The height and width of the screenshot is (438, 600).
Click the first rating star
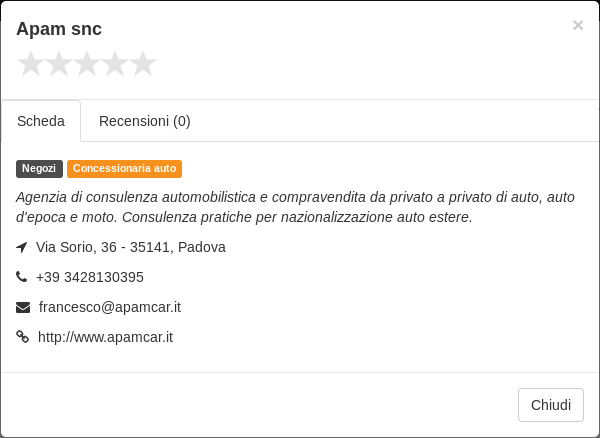pos(31,64)
